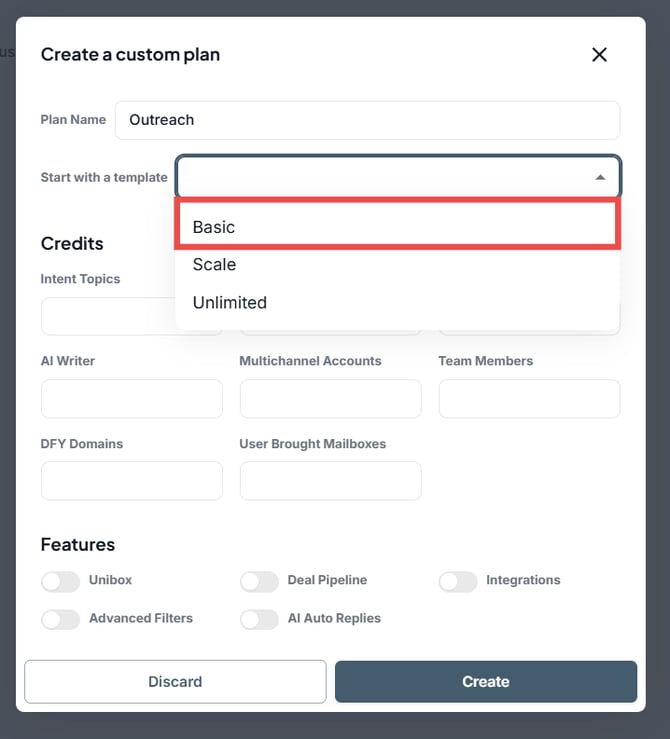Click the Plan Name text field
670x739 pixels.
(367, 120)
